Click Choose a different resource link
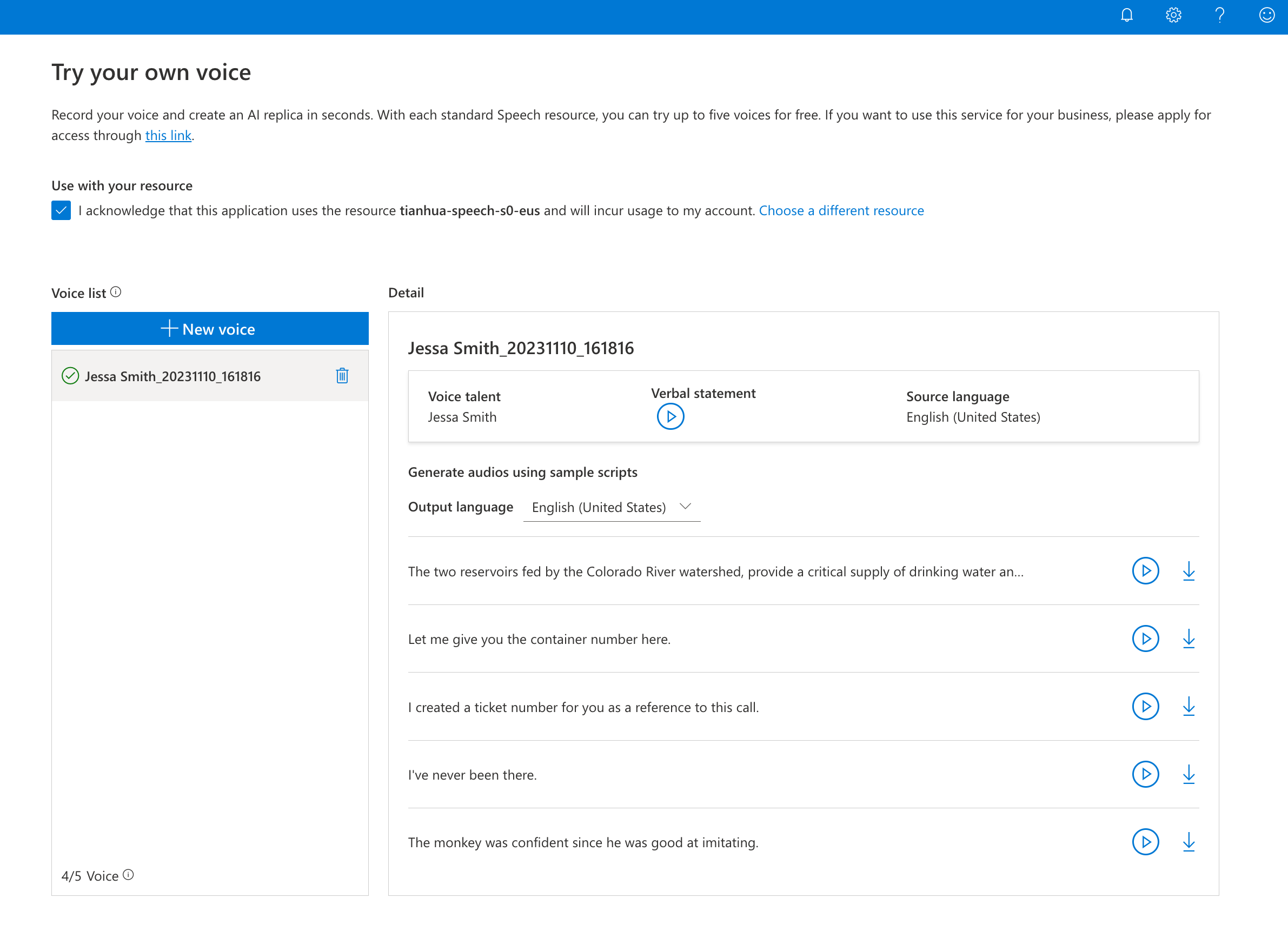 (x=841, y=211)
